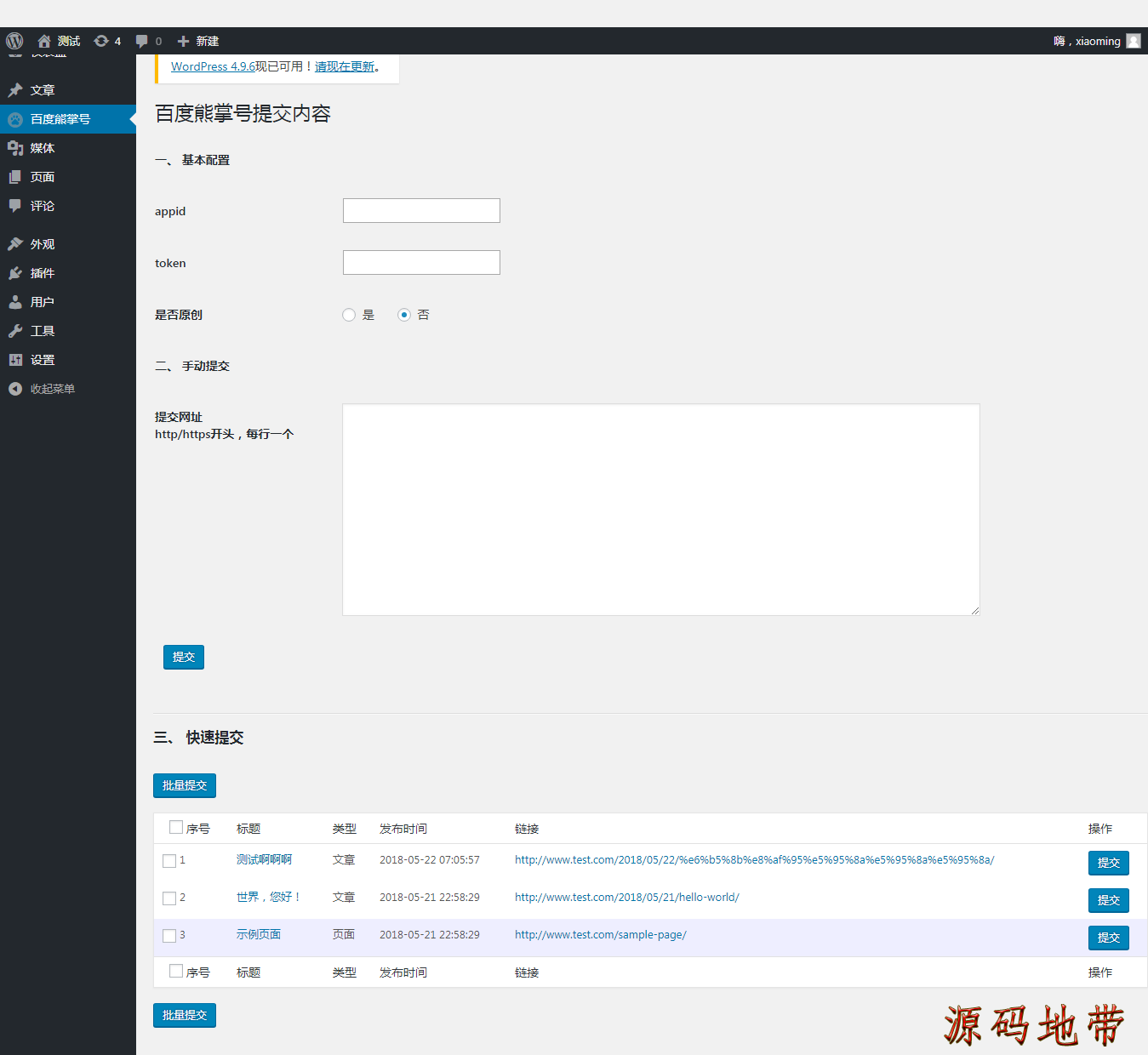1148x1055 pixels.
Task: Check the box for row 1 测试啊啊啊
Action: tap(169, 861)
